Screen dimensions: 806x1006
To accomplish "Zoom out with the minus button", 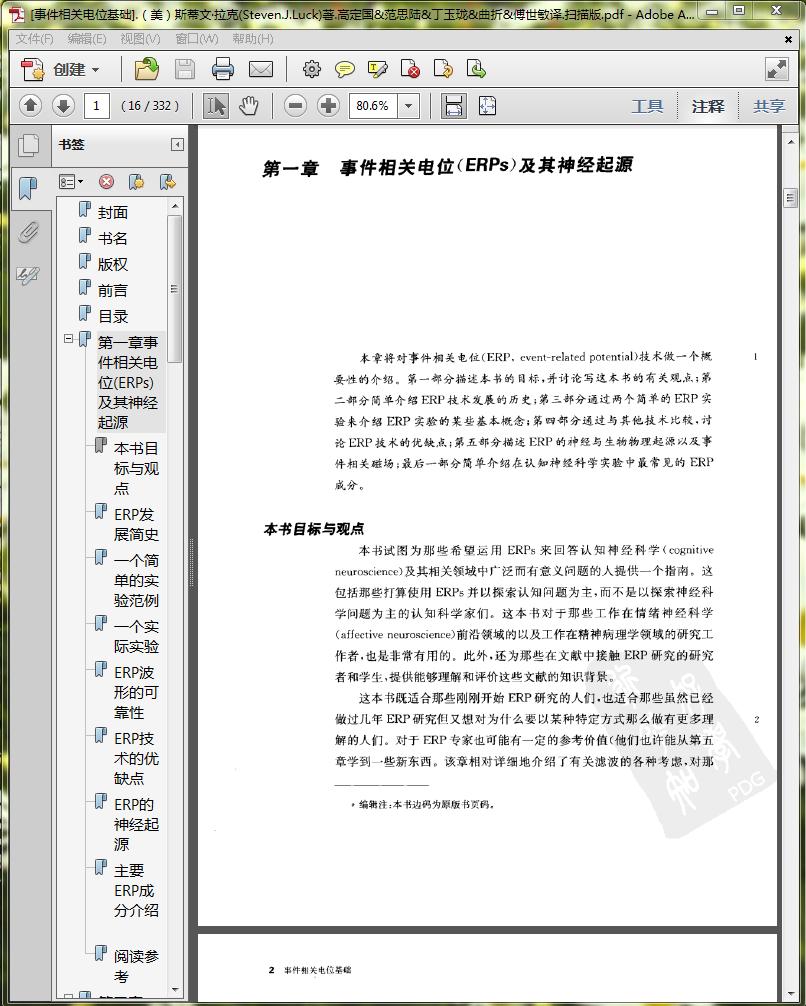I will click(295, 105).
